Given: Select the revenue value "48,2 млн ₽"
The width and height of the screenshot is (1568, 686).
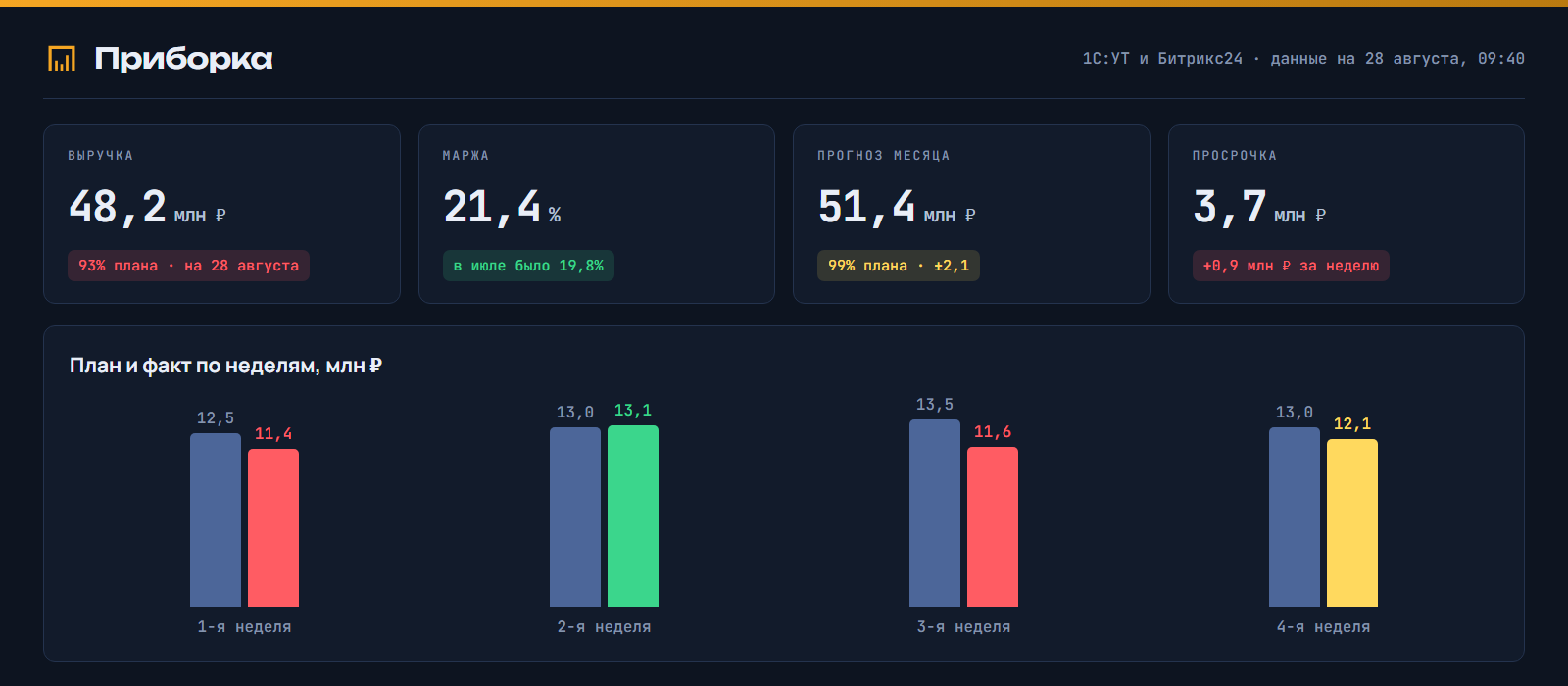Looking at the screenshot, I should point(148,208).
